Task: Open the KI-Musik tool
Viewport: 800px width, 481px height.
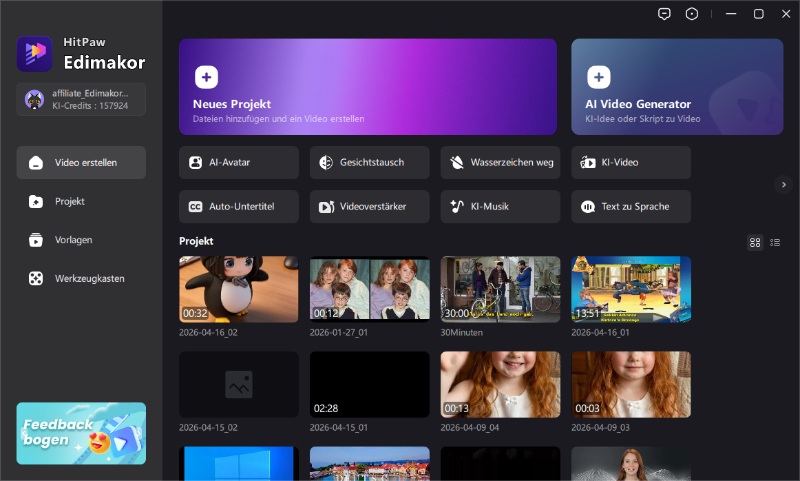Action: click(501, 207)
